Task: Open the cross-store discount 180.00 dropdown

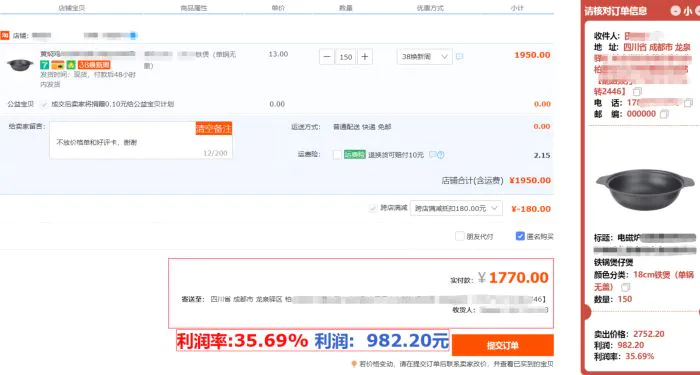Action: 456,208
